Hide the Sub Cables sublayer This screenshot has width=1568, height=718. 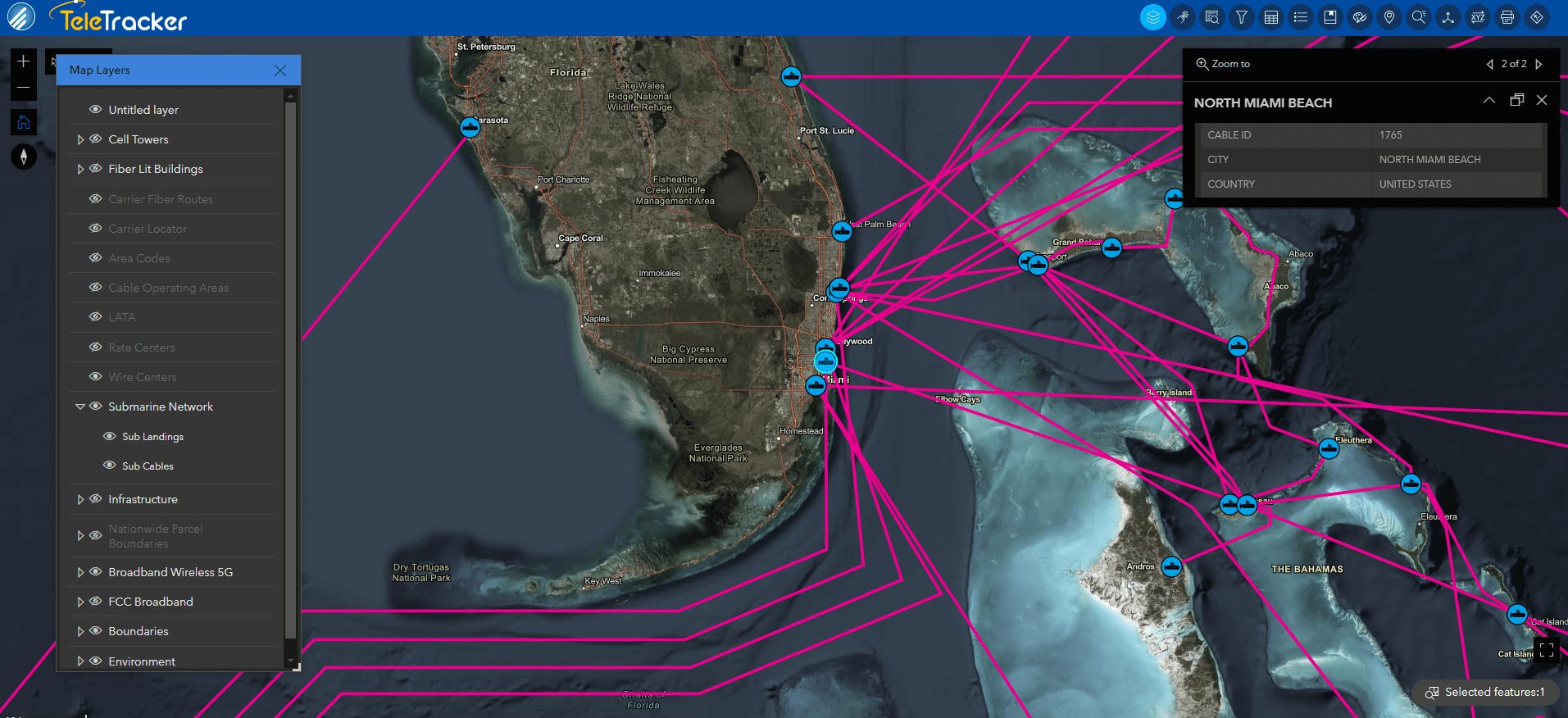coord(109,466)
